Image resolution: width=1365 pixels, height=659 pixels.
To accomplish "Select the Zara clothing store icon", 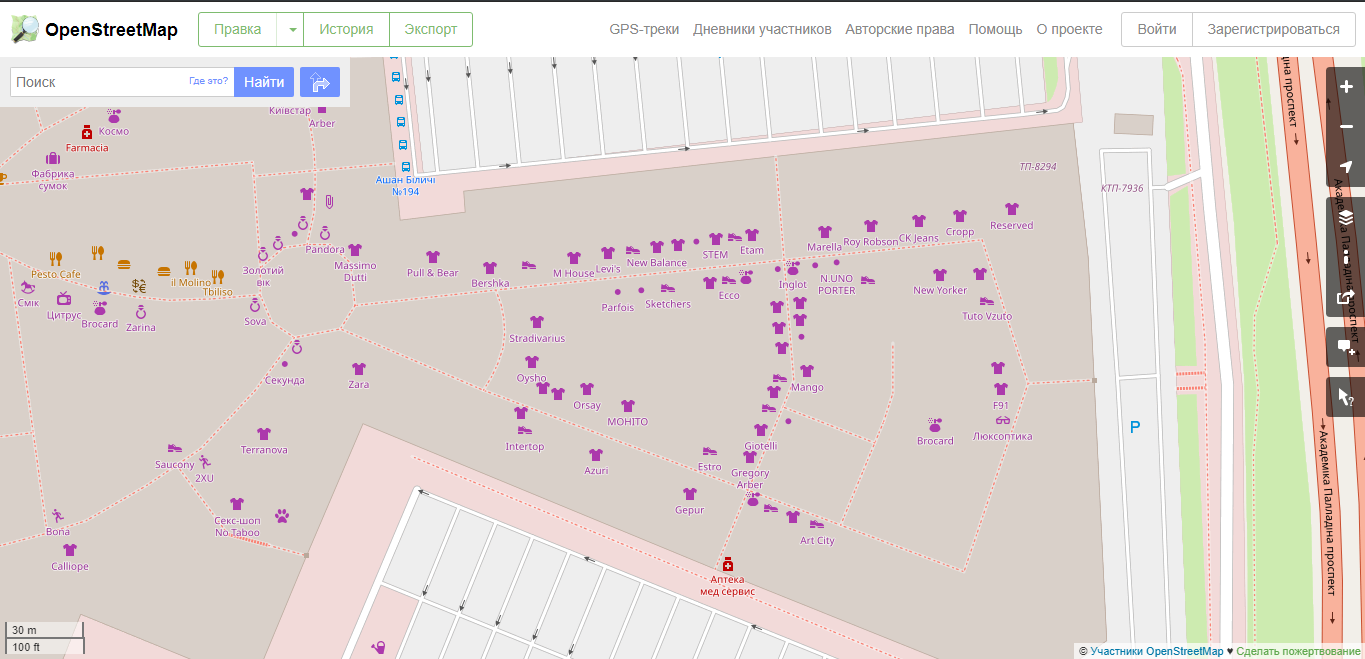I will click(x=359, y=369).
